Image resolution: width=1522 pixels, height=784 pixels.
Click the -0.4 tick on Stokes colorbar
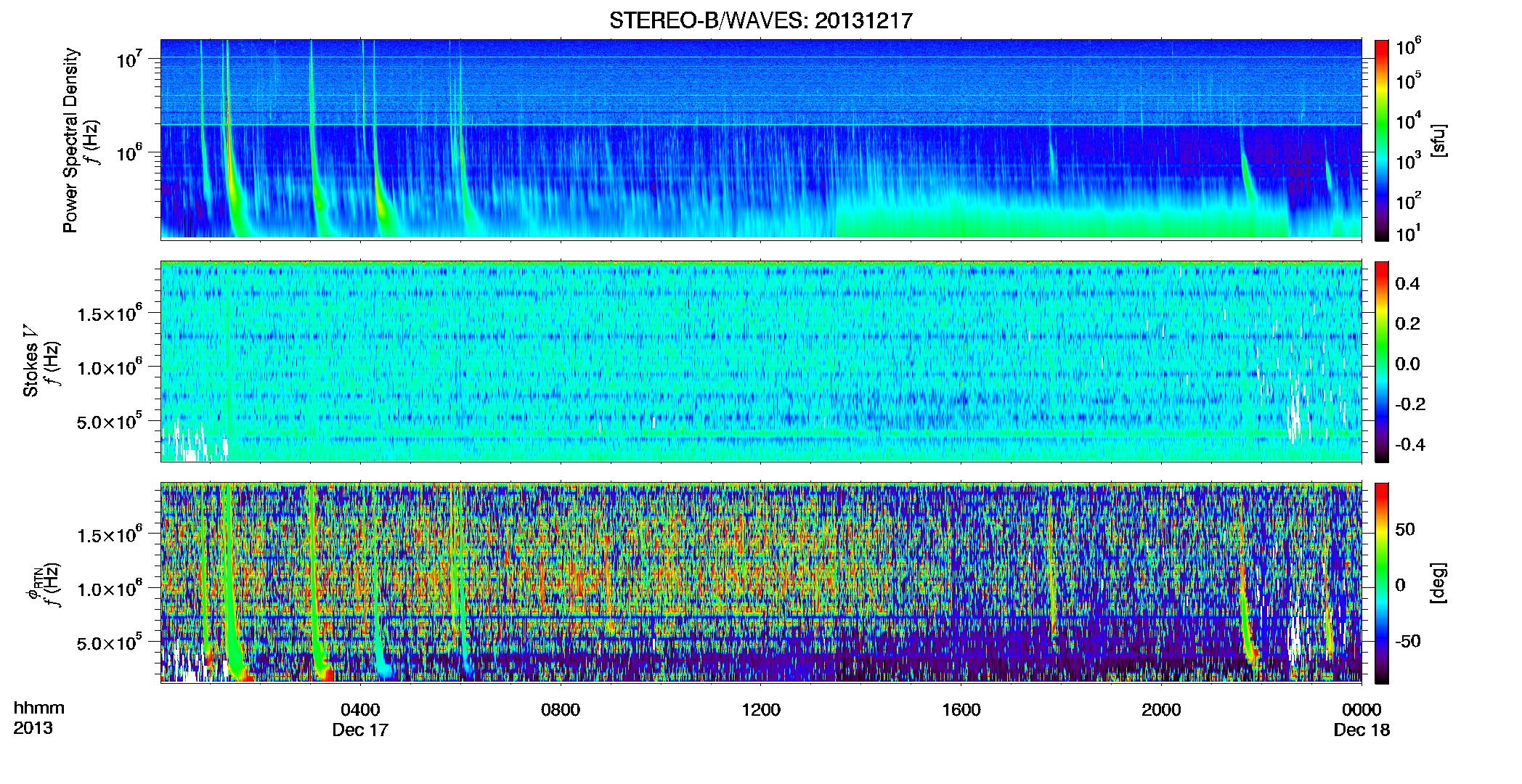point(1410,444)
